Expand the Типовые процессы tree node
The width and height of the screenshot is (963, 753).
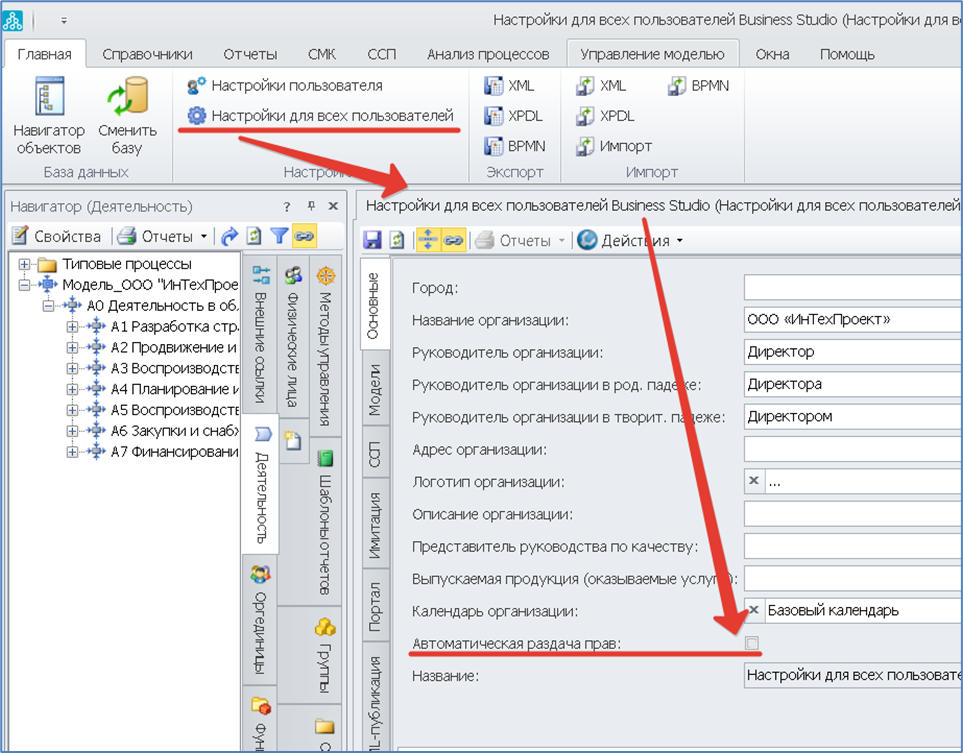[25, 264]
